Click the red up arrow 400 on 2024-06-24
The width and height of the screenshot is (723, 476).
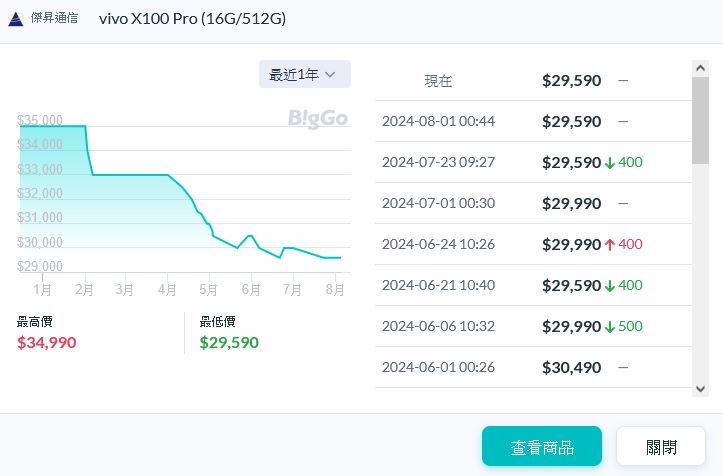(x=624, y=244)
